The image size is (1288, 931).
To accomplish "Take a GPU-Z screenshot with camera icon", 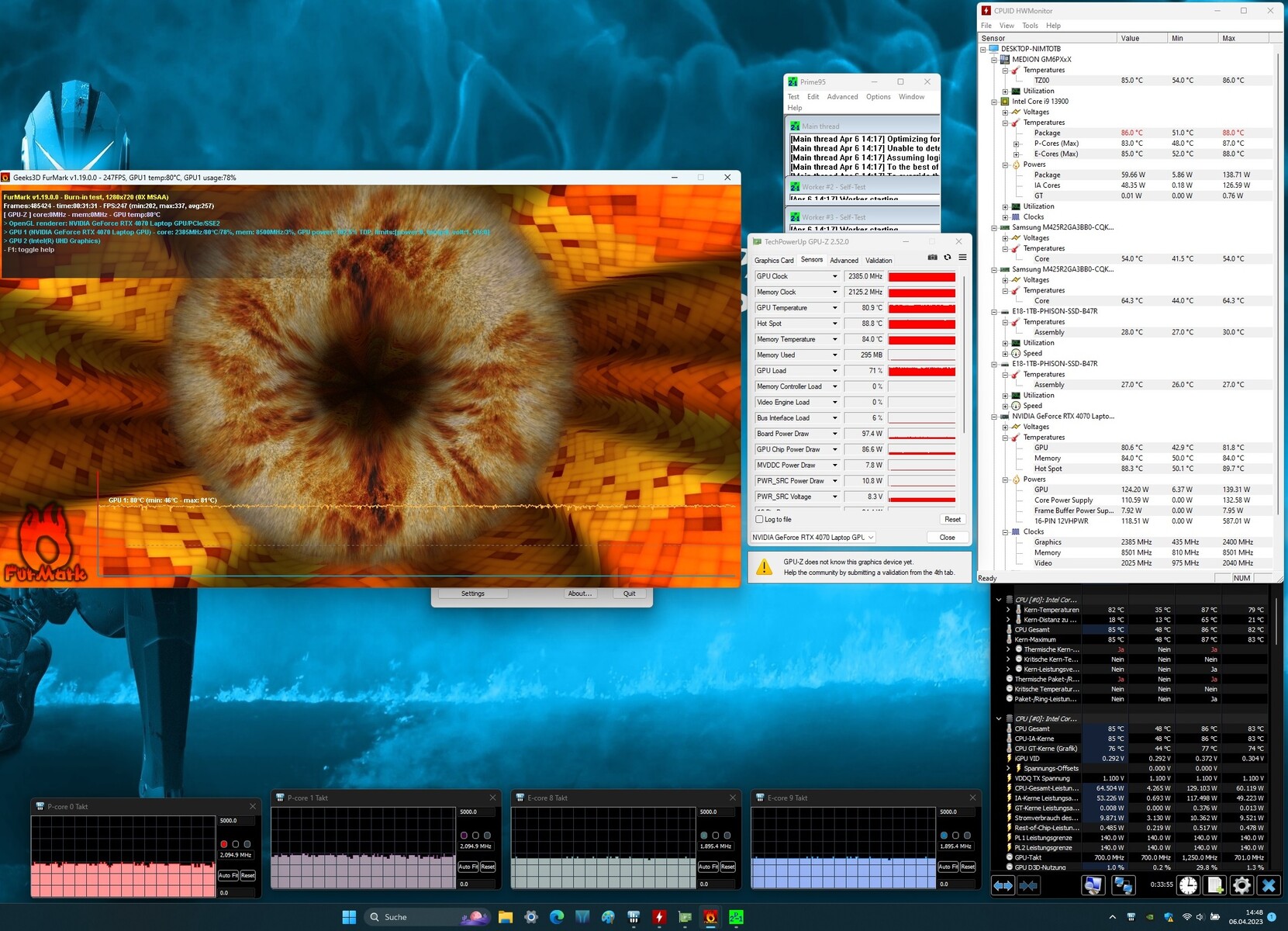I will 932,258.
